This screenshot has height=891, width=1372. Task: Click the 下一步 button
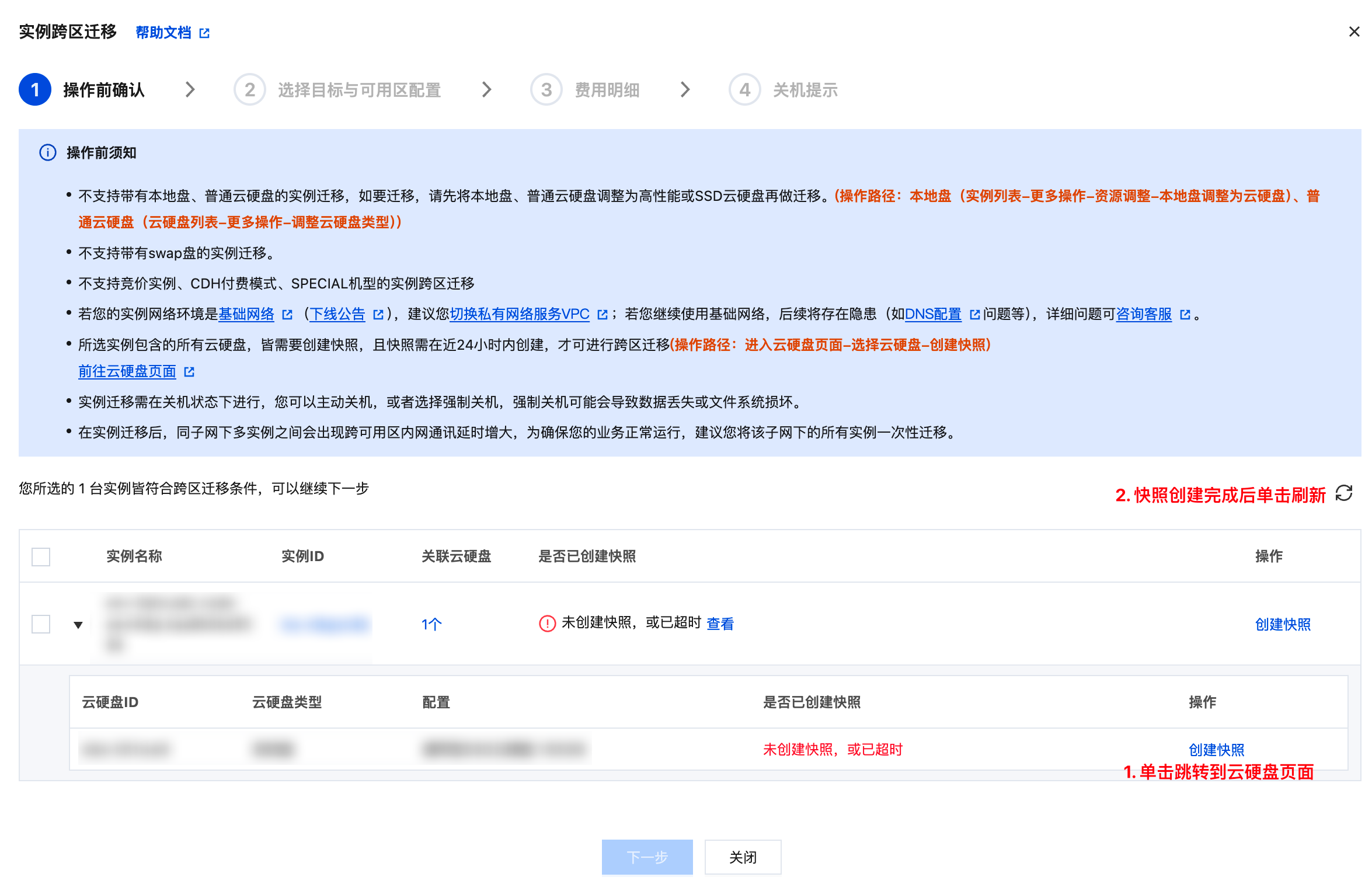pos(647,857)
